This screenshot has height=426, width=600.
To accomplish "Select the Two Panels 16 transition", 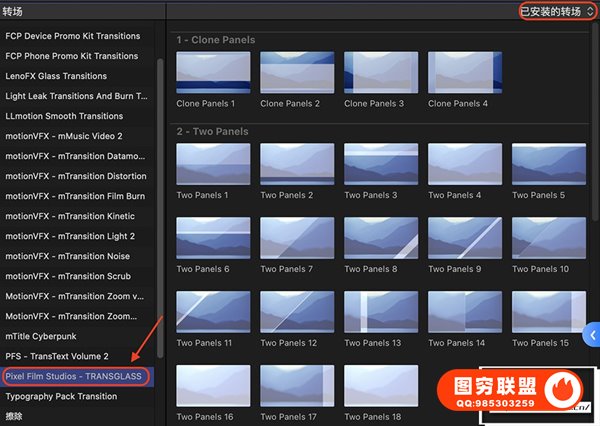I will coord(213,386).
